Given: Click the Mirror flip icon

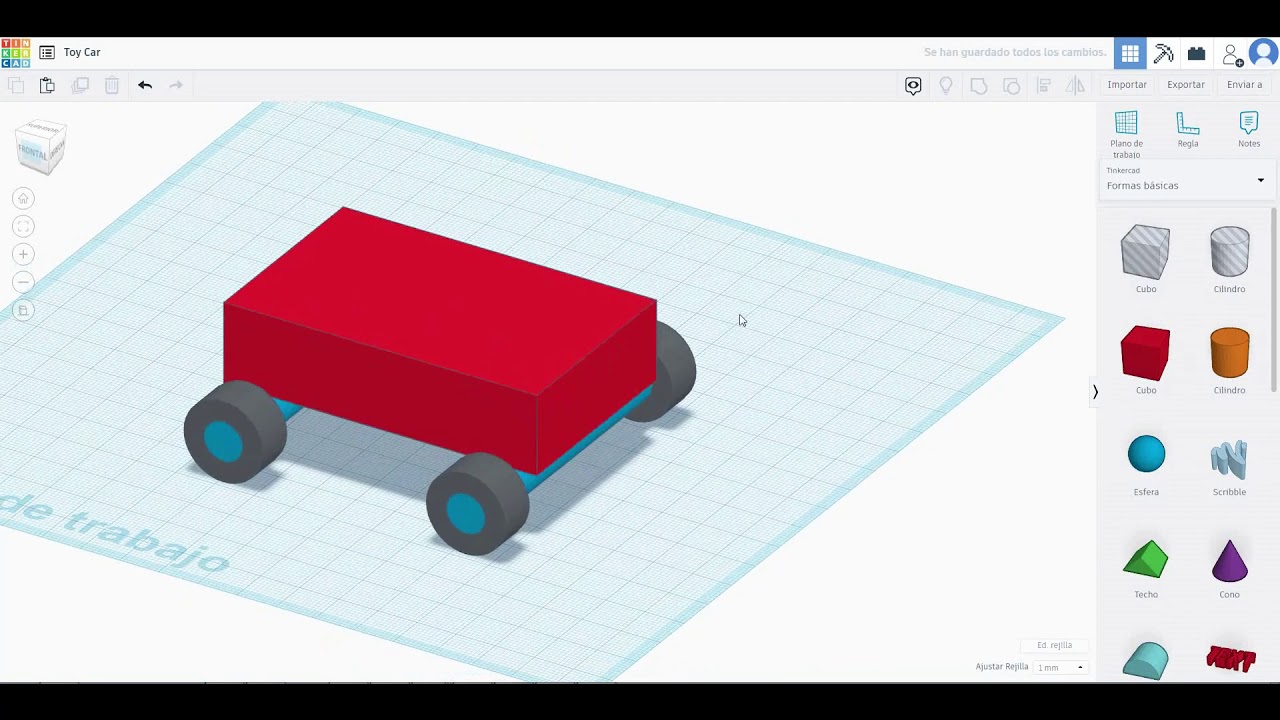Looking at the screenshot, I should click(1076, 85).
